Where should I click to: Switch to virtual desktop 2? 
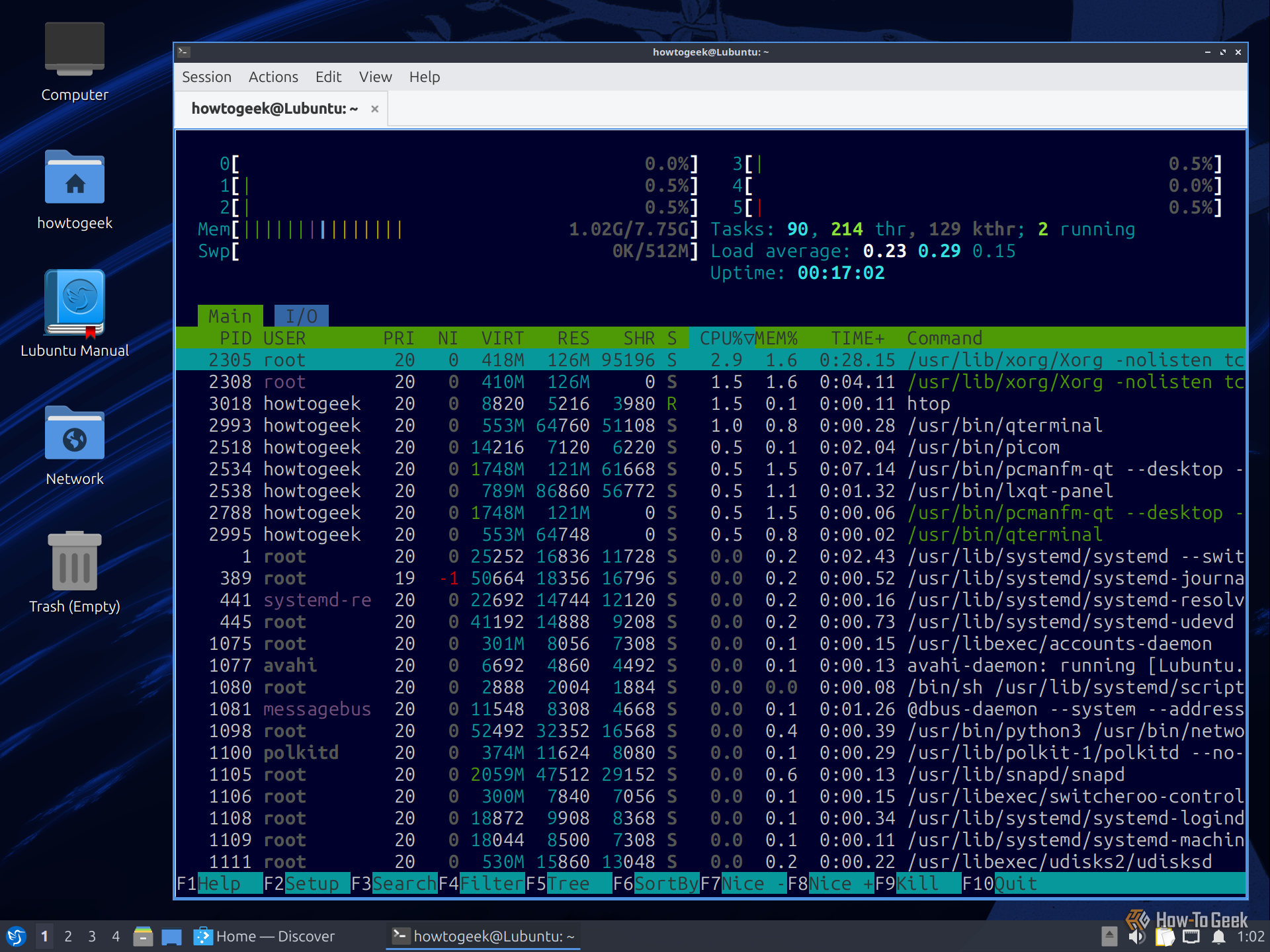[68, 936]
